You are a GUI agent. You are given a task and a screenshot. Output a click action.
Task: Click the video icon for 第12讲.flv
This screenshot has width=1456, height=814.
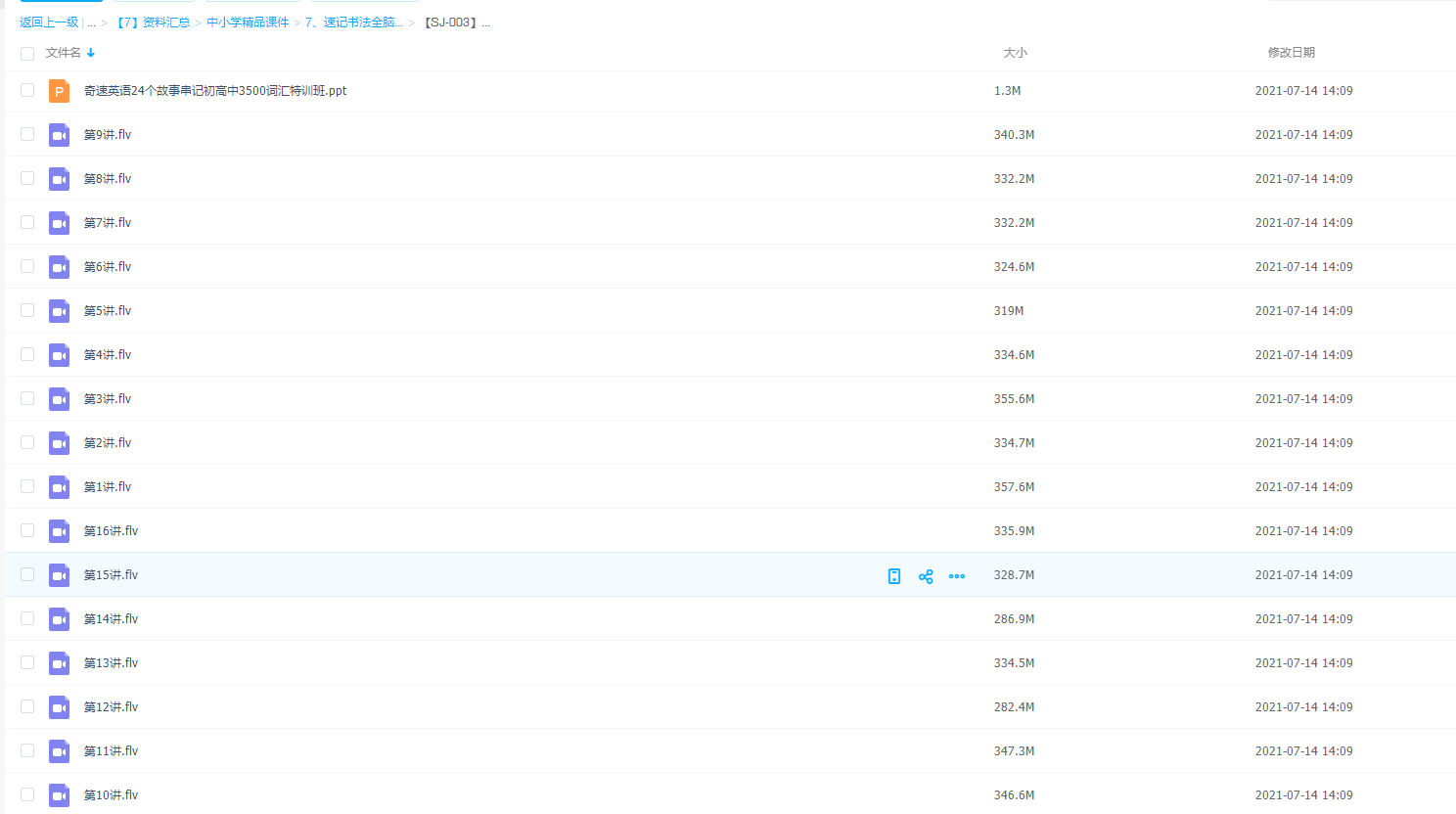(59, 707)
